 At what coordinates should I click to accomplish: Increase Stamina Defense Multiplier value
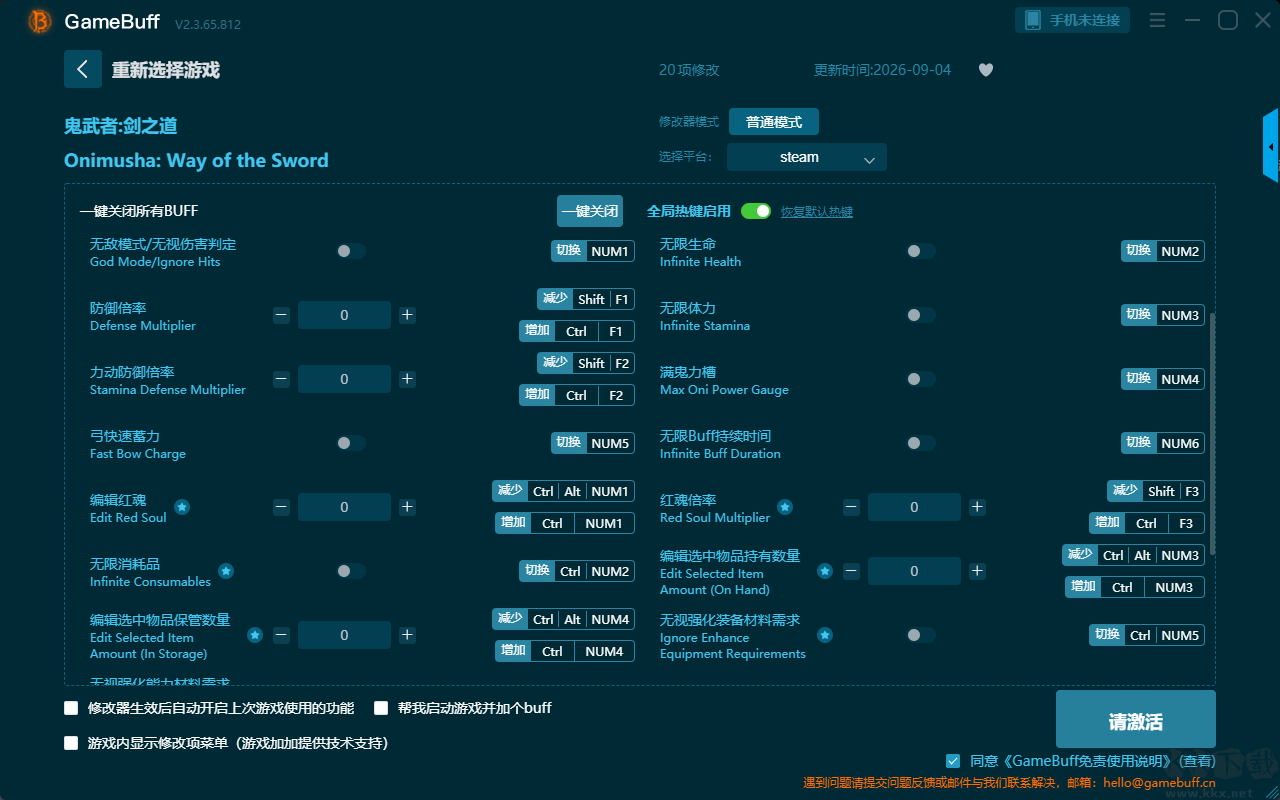pos(407,379)
